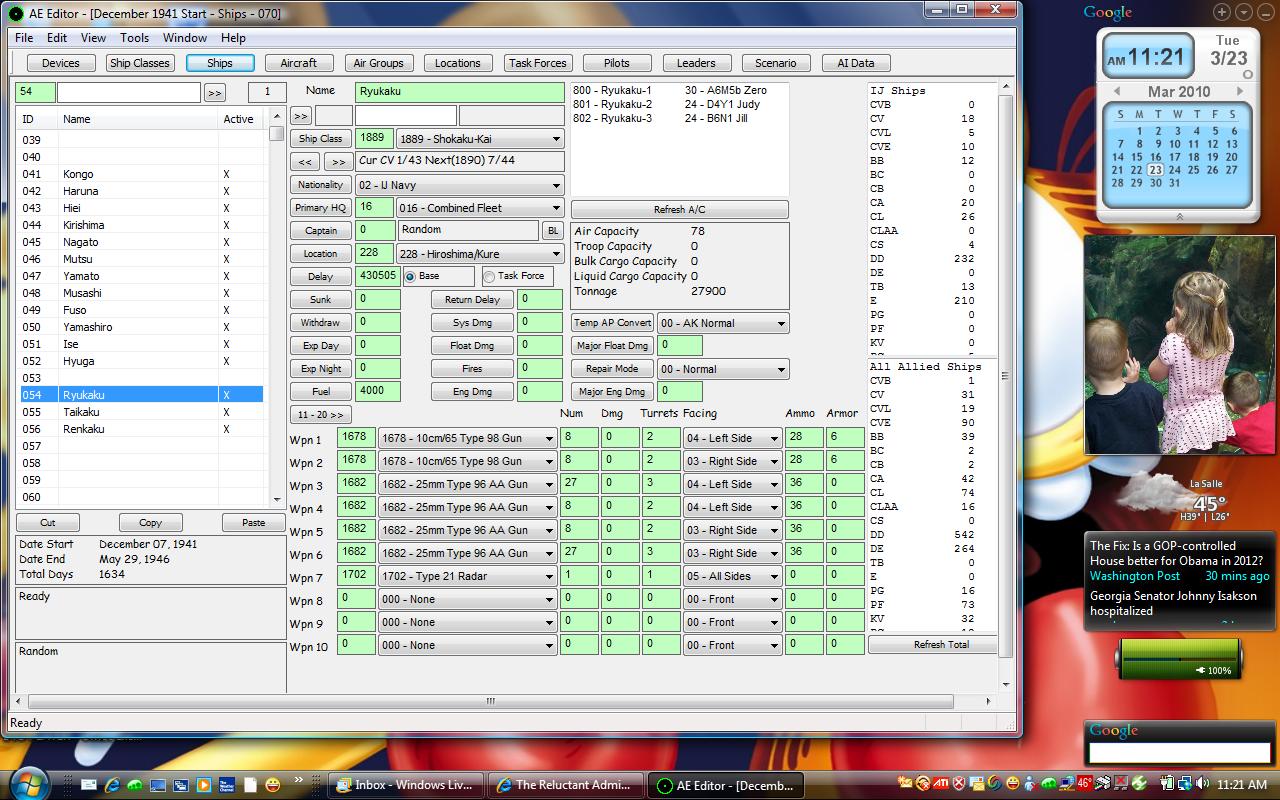The image size is (1280, 800).
Task: Select the Task Force radio button
Action: click(489, 276)
